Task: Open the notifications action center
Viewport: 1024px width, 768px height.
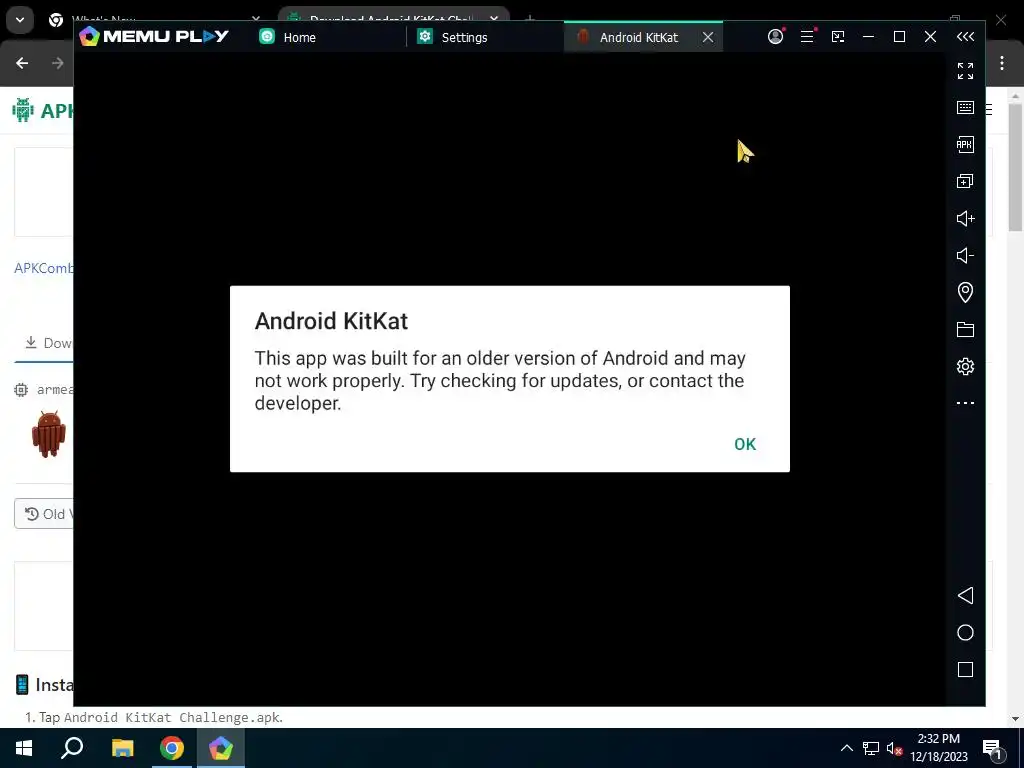Action: click(x=992, y=749)
